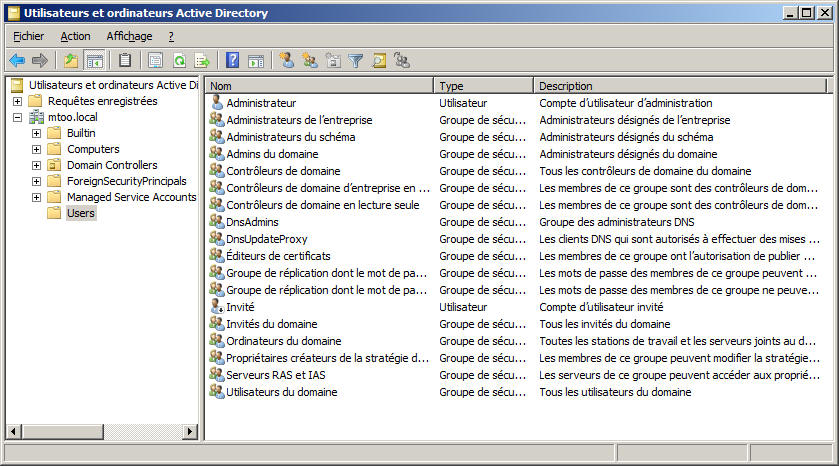Create a new user toolbar icon
This screenshot has height=466, width=839.
(287, 60)
